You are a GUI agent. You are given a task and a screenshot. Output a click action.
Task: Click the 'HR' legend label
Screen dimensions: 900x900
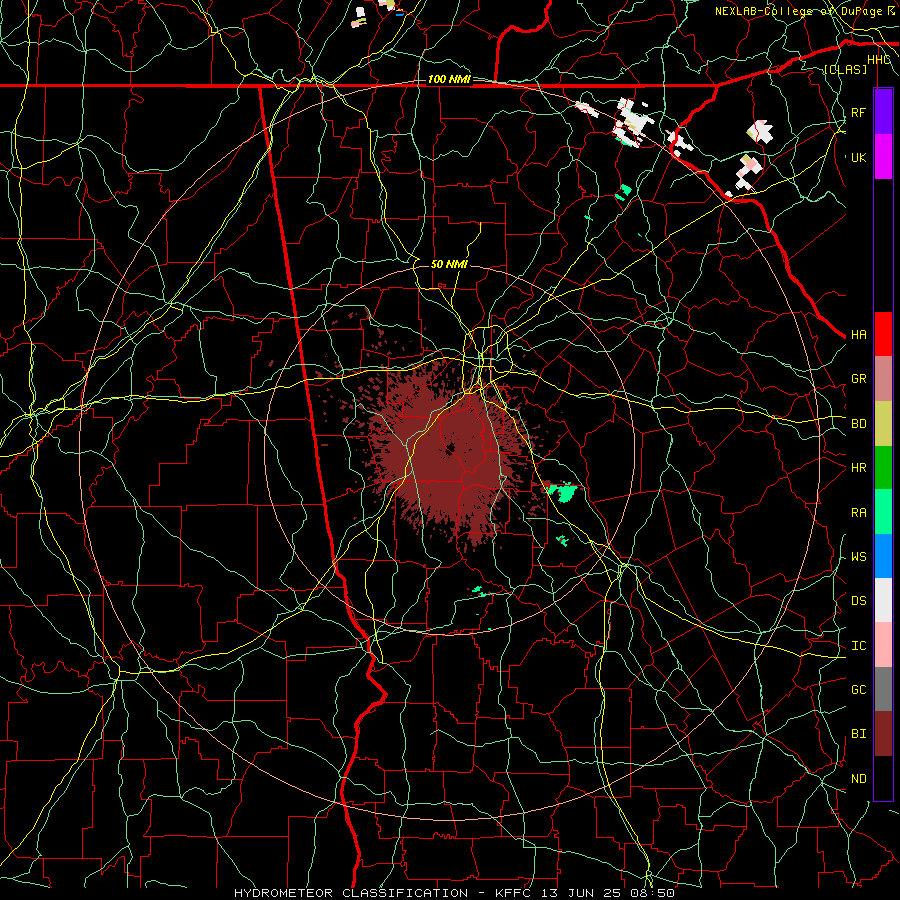[x=858, y=468]
